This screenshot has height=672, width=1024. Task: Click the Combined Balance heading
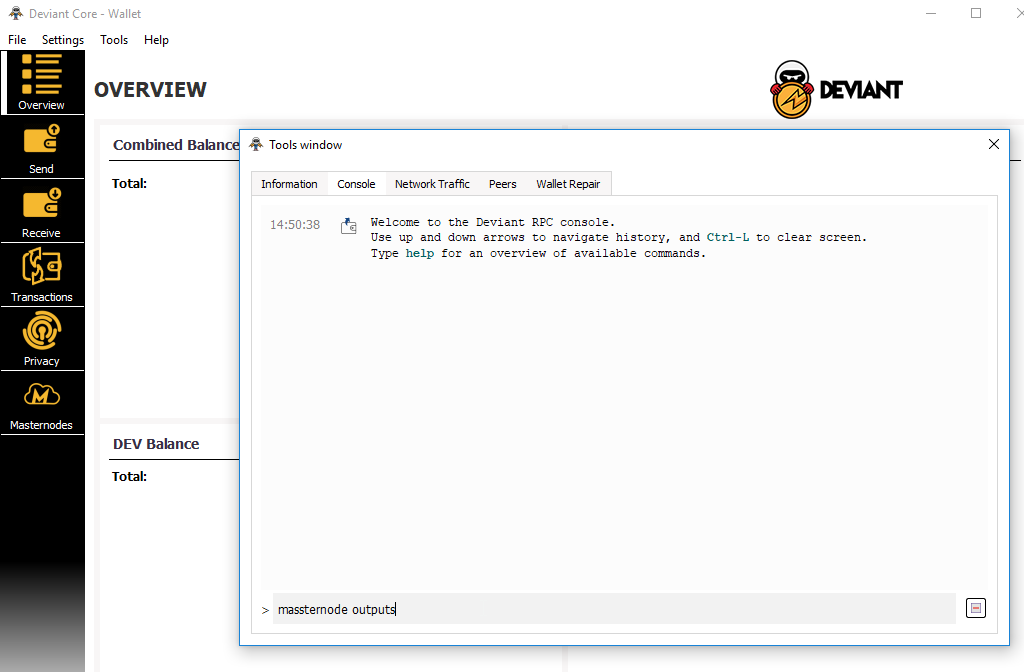(176, 145)
